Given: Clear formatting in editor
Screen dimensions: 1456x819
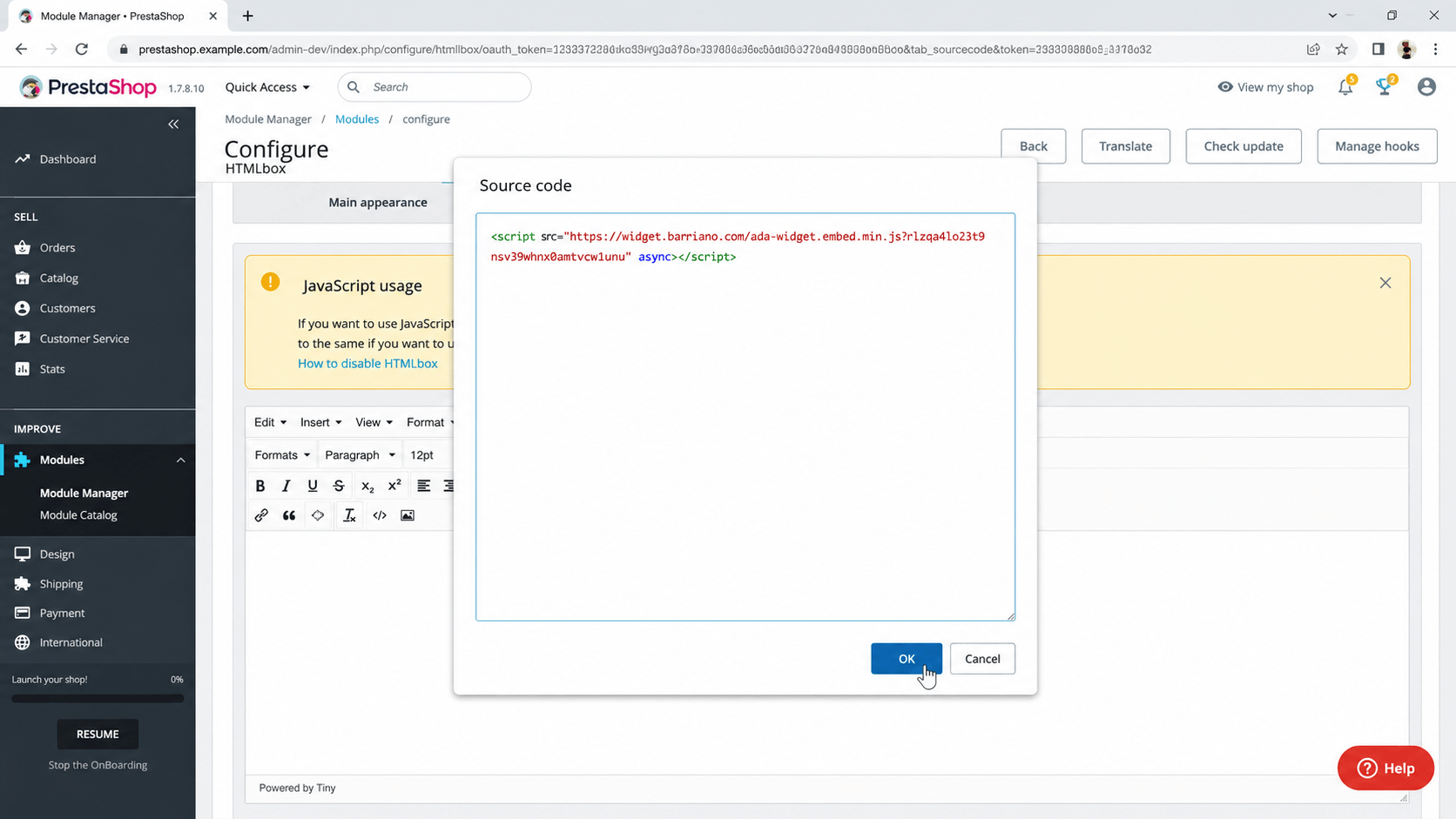Looking at the screenshot, I should click(349, 515).
